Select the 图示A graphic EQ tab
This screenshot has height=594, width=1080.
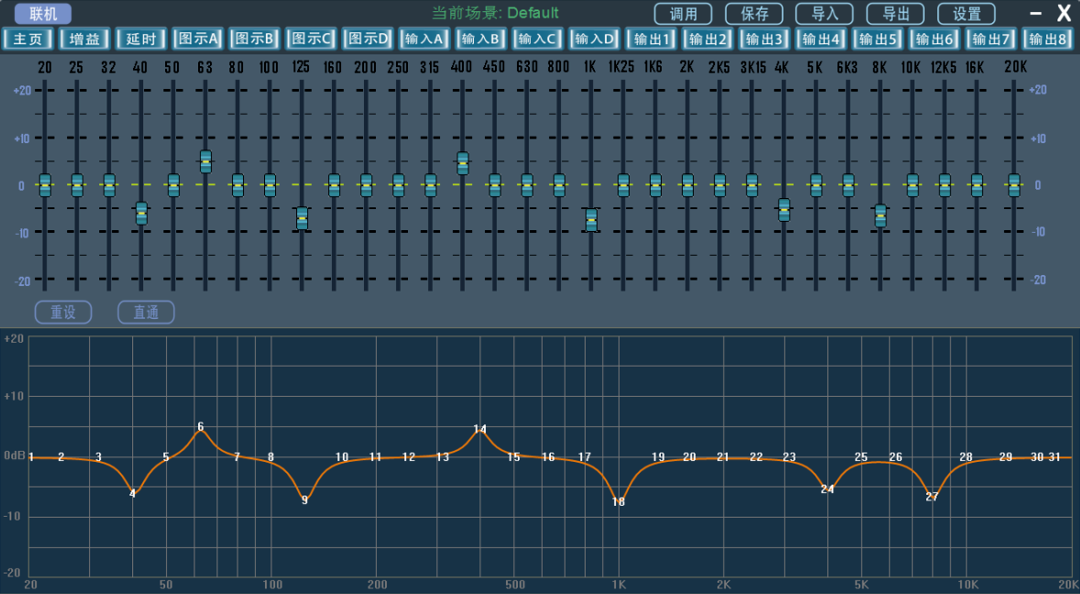198,39
